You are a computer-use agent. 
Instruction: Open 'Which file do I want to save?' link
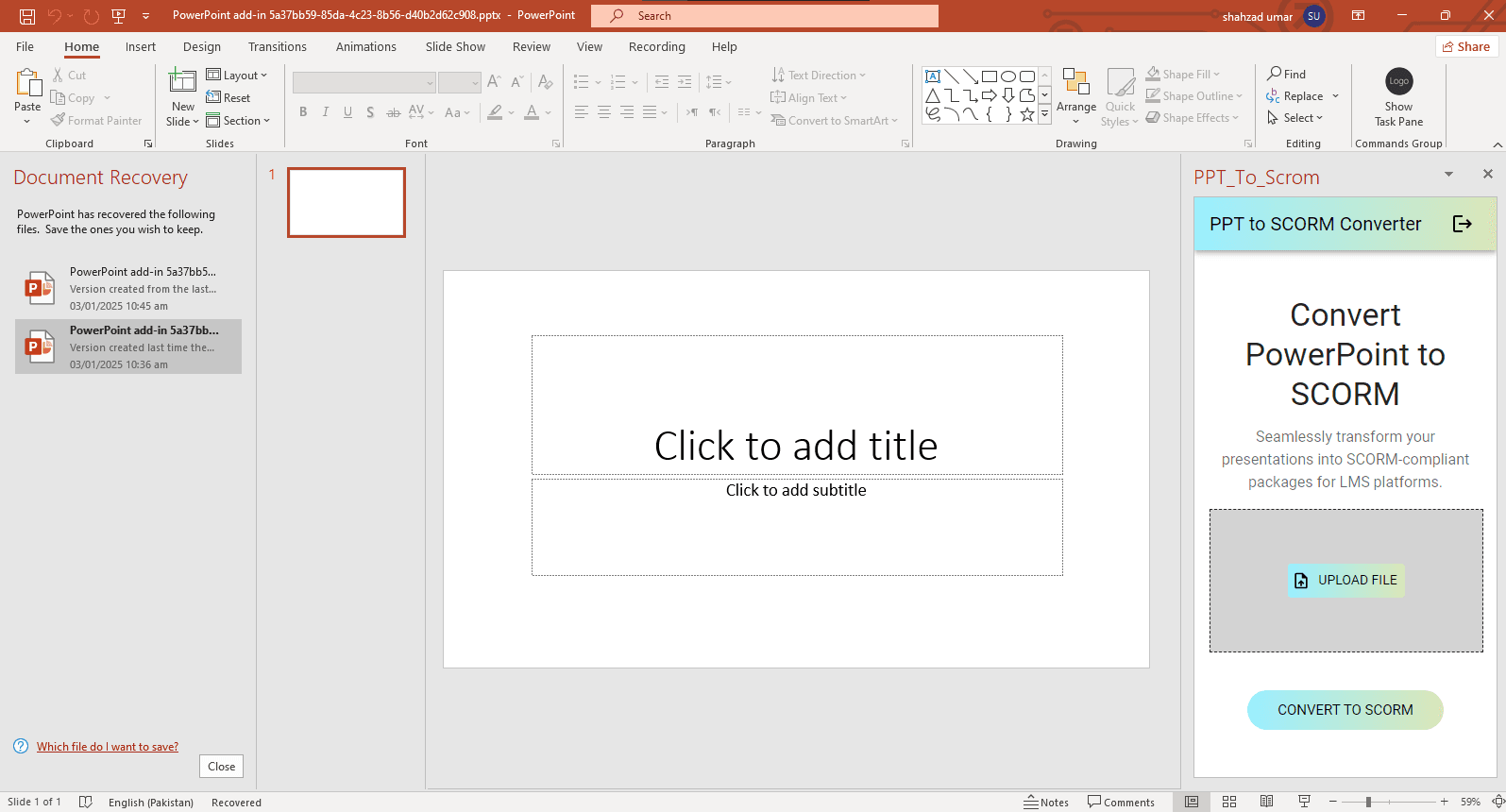(108, 747)
